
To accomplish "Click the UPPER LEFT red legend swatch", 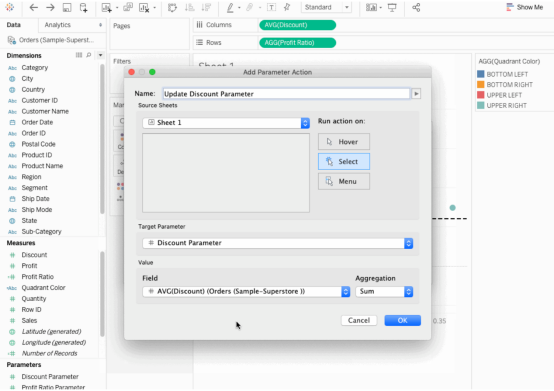I will click(481, 95).
